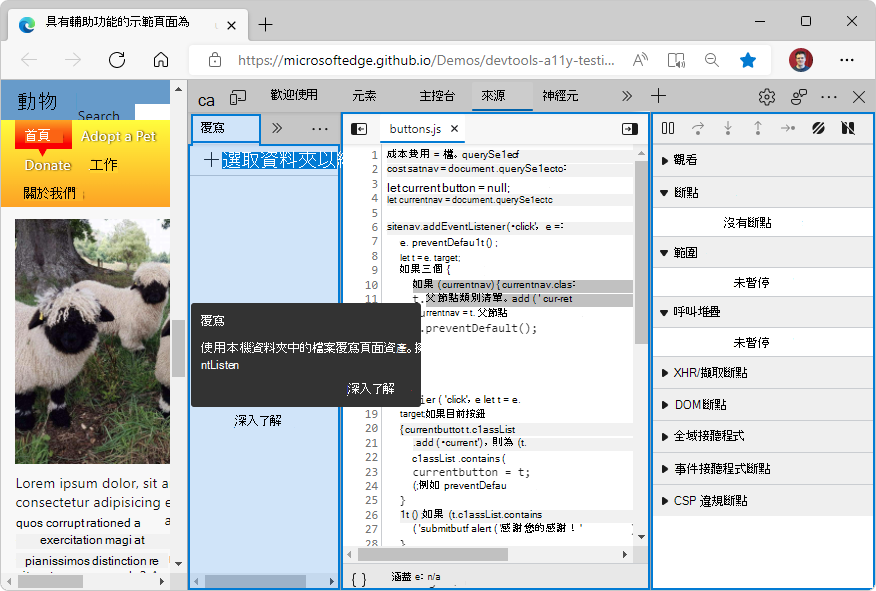Open DevTools settings via the gear icon
Viewport: 876px width, 591px height.
[x=766, y=96]
